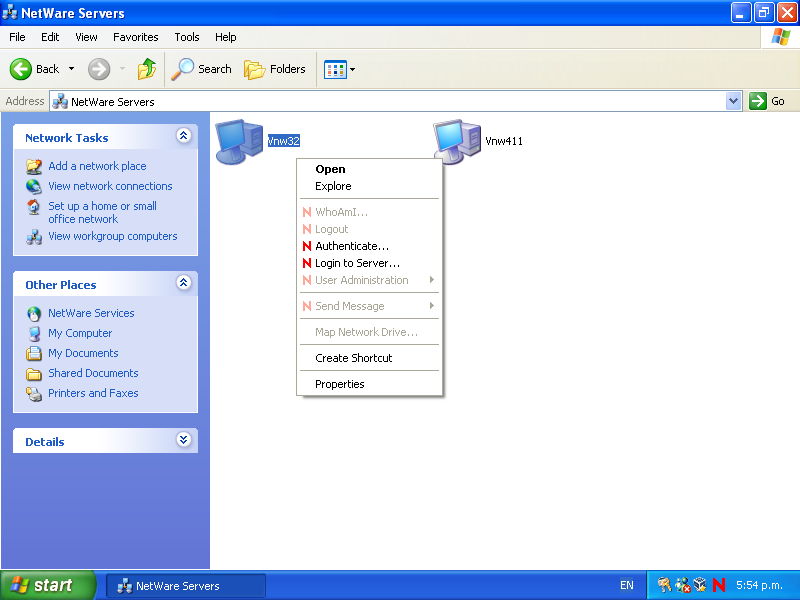Toggle the Folders pane button
This screenshot has height=600, width=800.
(x=275, y=69)
